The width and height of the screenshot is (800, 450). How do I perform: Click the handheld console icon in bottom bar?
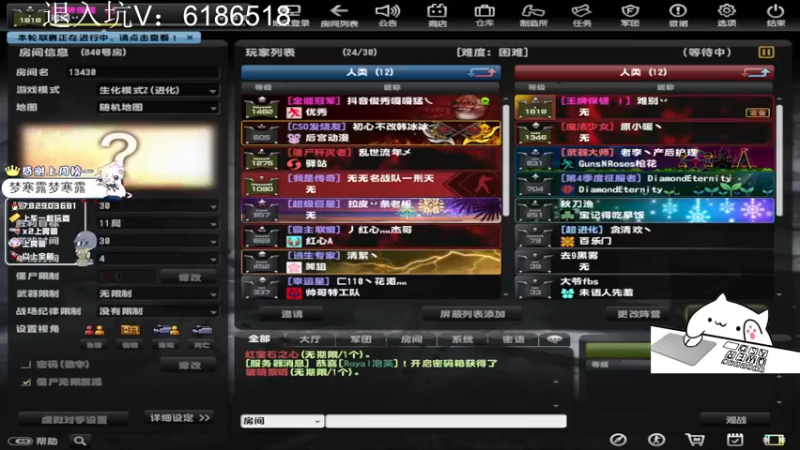(x=773, y=440)
